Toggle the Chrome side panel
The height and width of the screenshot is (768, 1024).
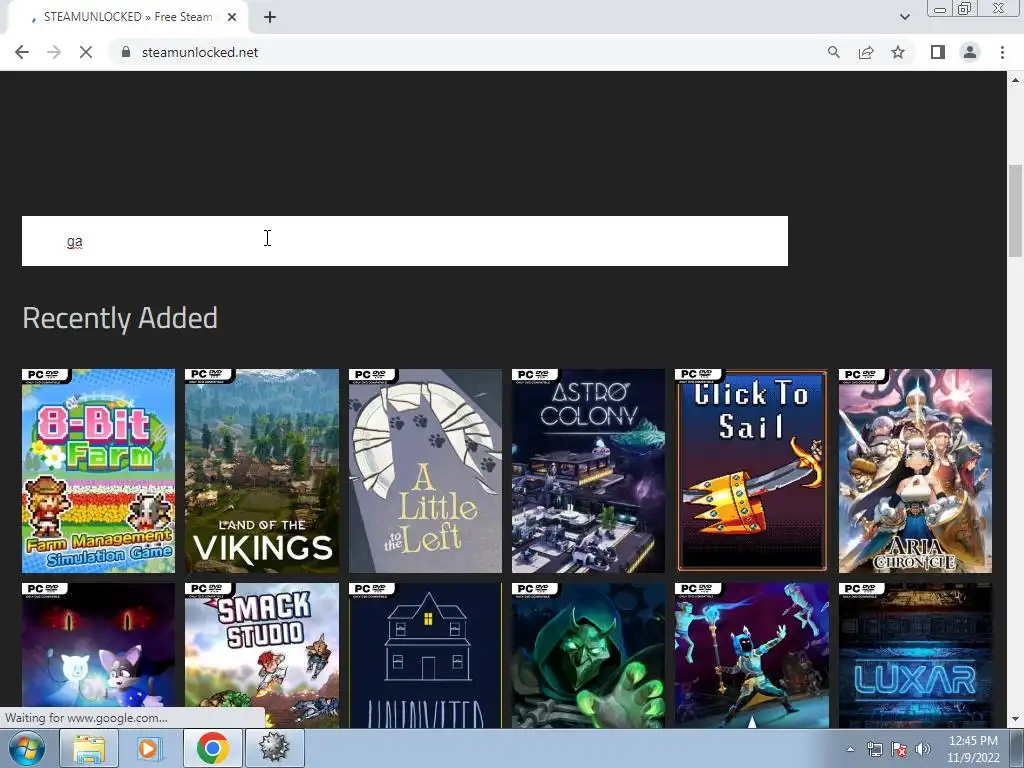938,52
